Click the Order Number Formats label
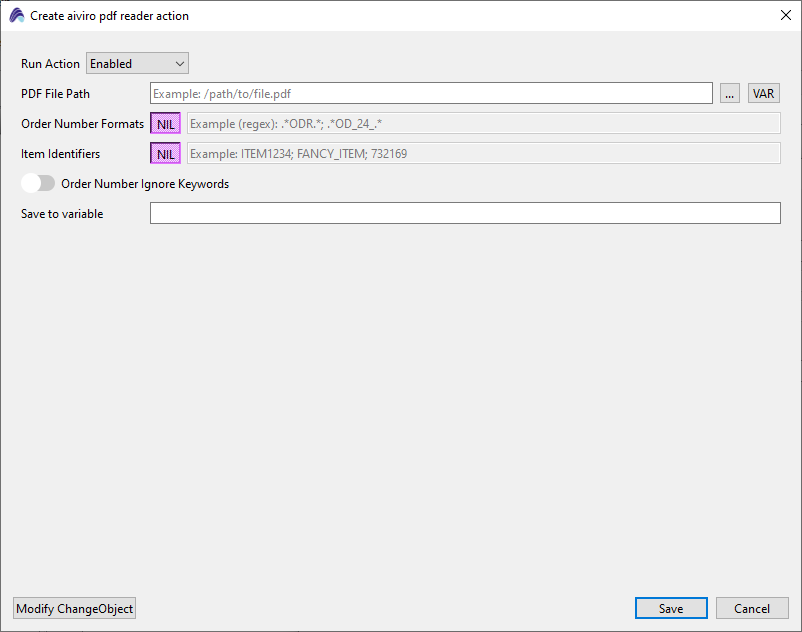This screenshot has width=802, height=632. tap(82, 124)
